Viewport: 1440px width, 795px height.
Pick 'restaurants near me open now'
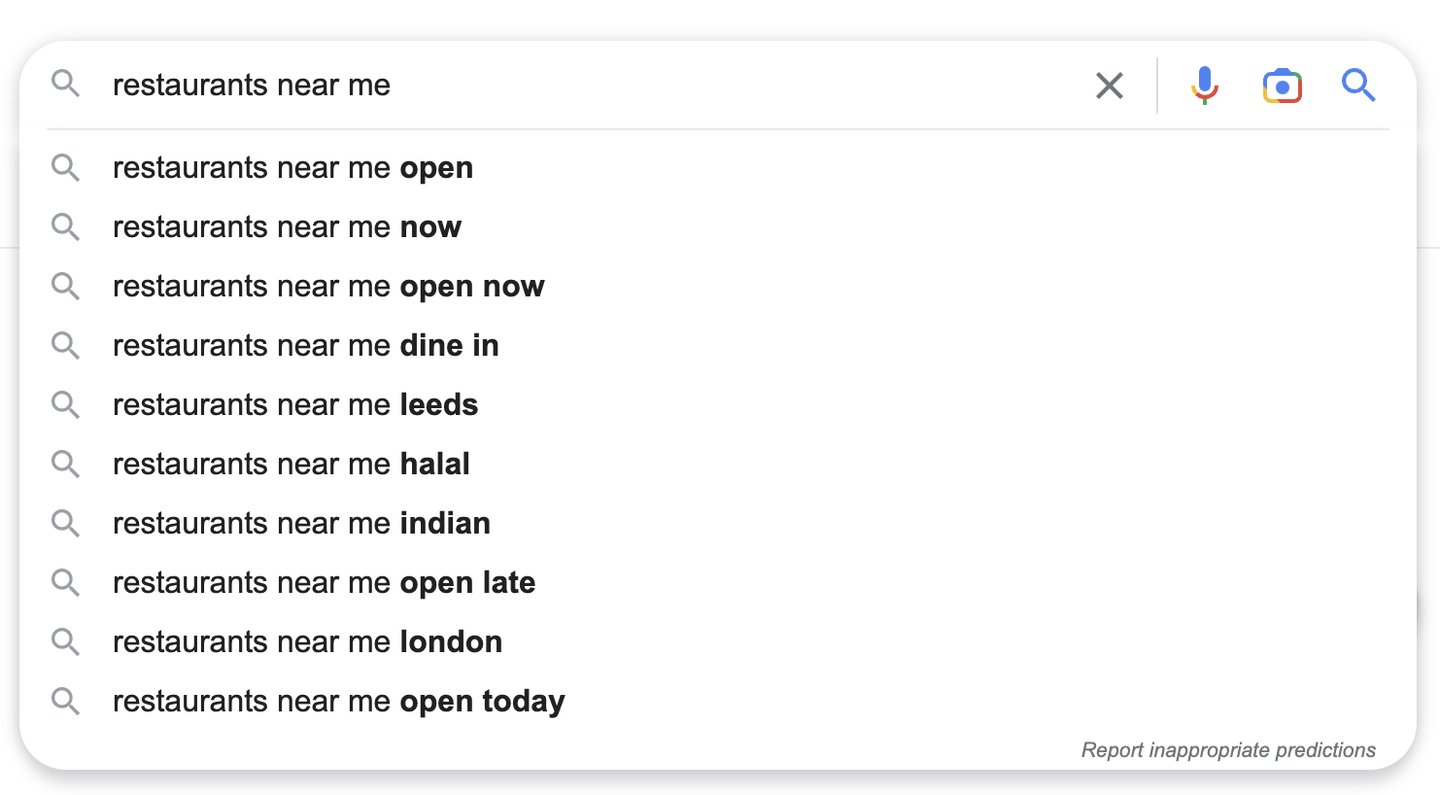coord(328,286)
